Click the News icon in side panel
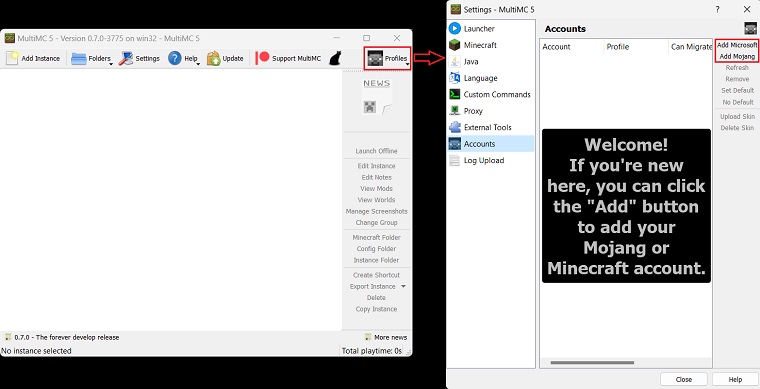 click(377, 97)
